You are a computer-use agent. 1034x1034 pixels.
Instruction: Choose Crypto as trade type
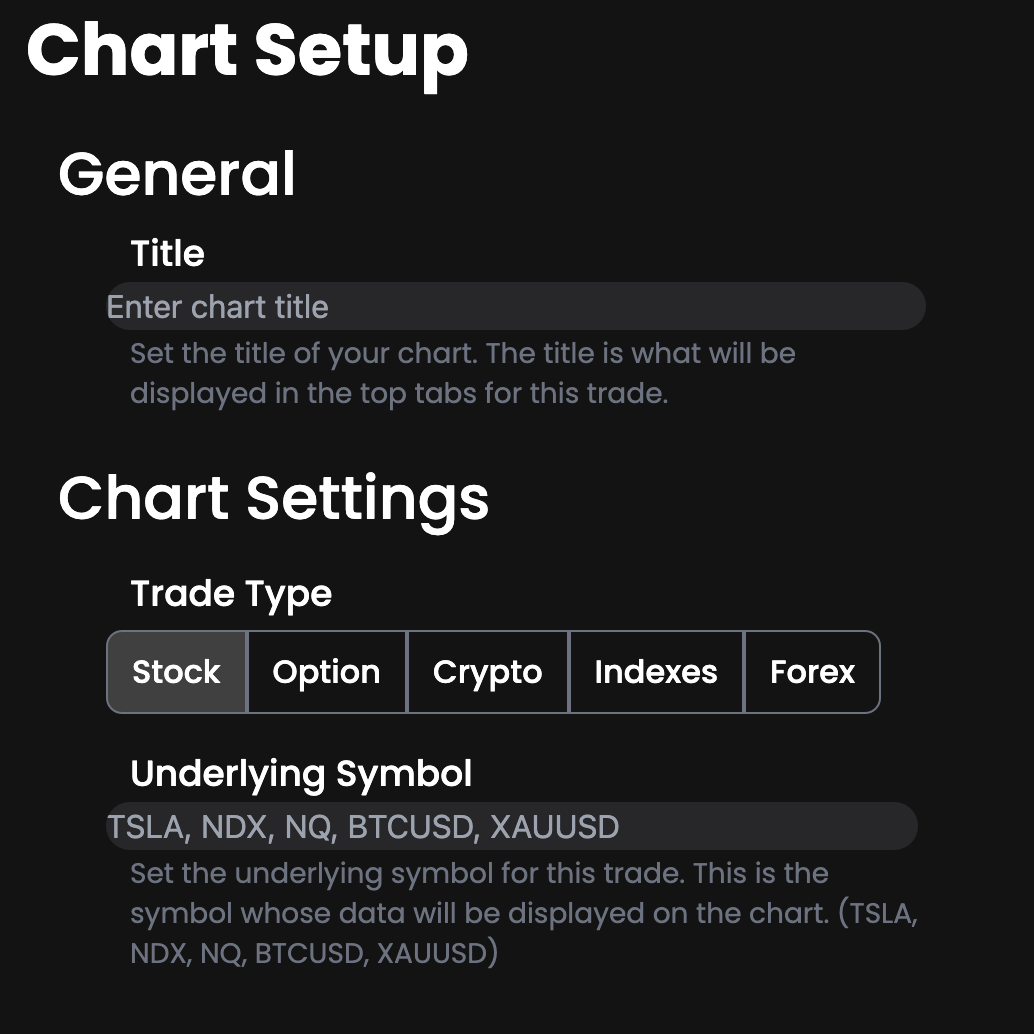[x=487, y=672]
